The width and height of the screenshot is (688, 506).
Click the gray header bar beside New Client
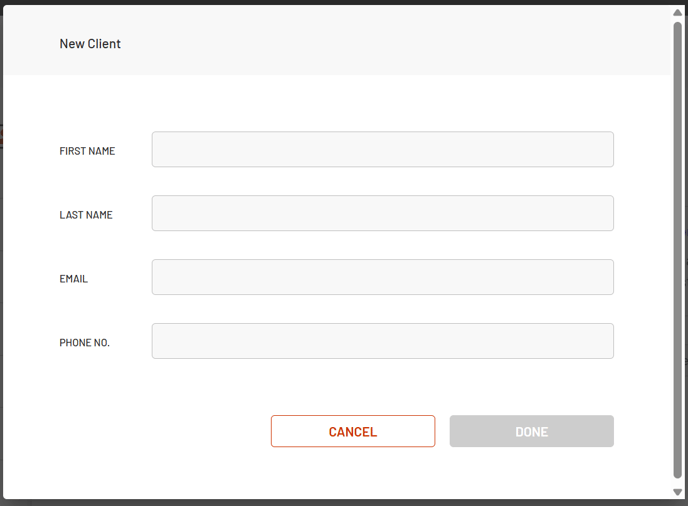tap(400, 44)
